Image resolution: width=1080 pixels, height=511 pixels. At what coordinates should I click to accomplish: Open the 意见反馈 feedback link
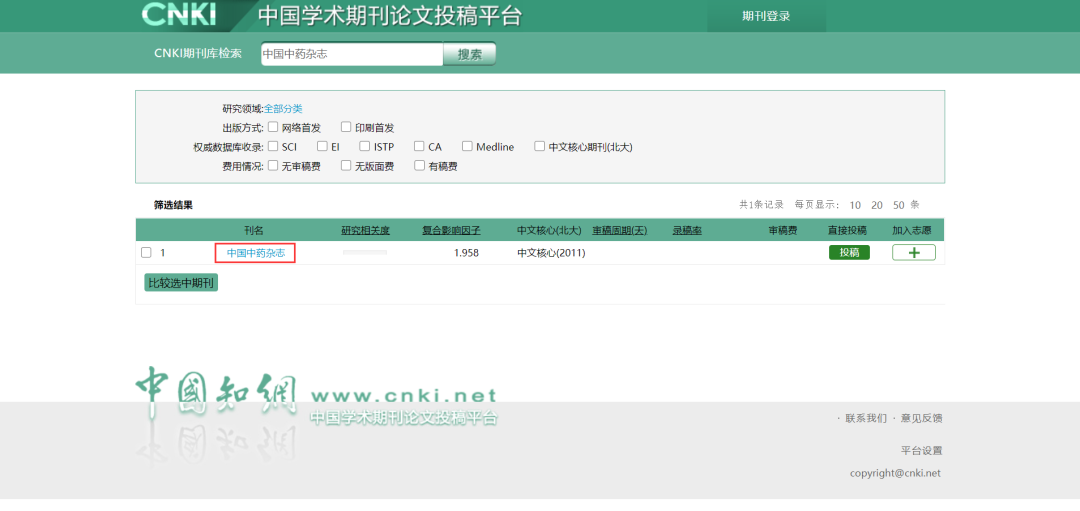click(x=922, y=418)
